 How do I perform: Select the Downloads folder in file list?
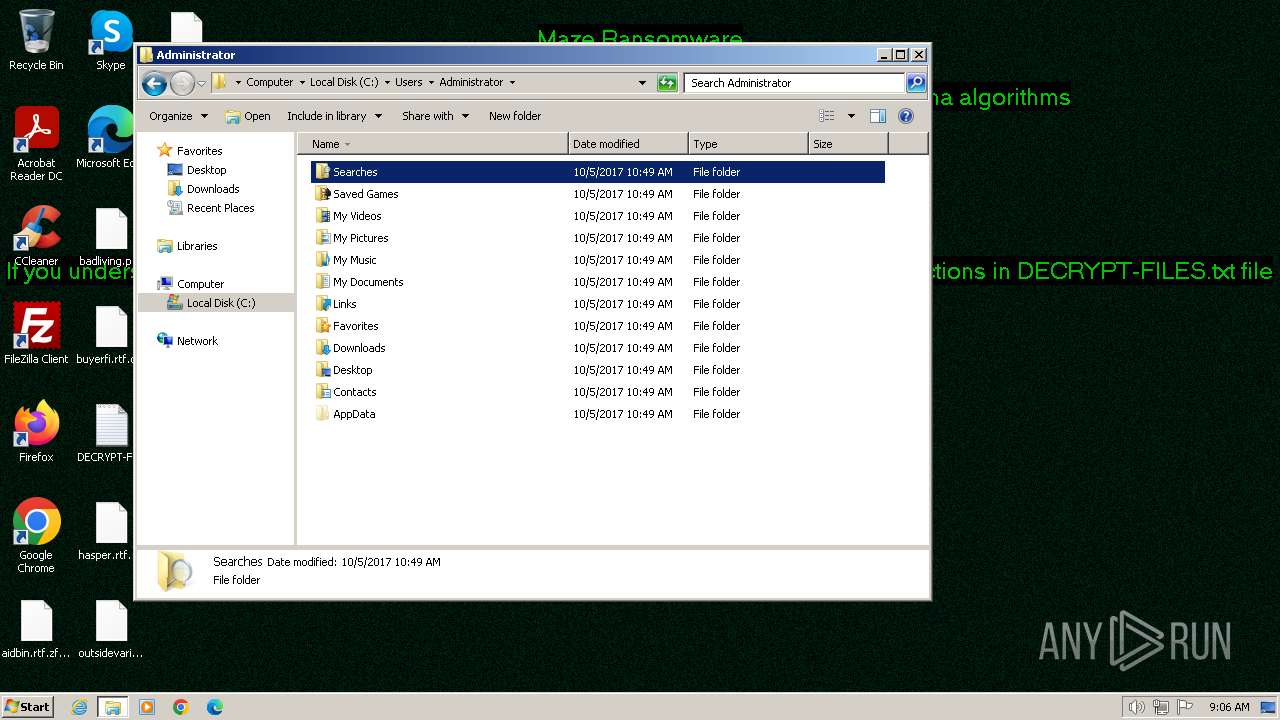350,348
